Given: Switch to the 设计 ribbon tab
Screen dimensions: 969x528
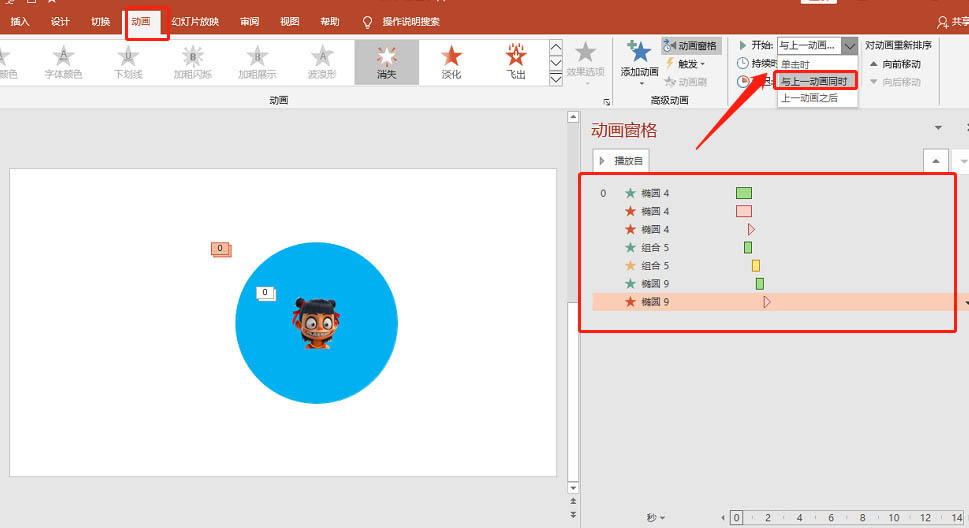Looking at the screenshot, I should pyautogui.click(x=60, y=22).
